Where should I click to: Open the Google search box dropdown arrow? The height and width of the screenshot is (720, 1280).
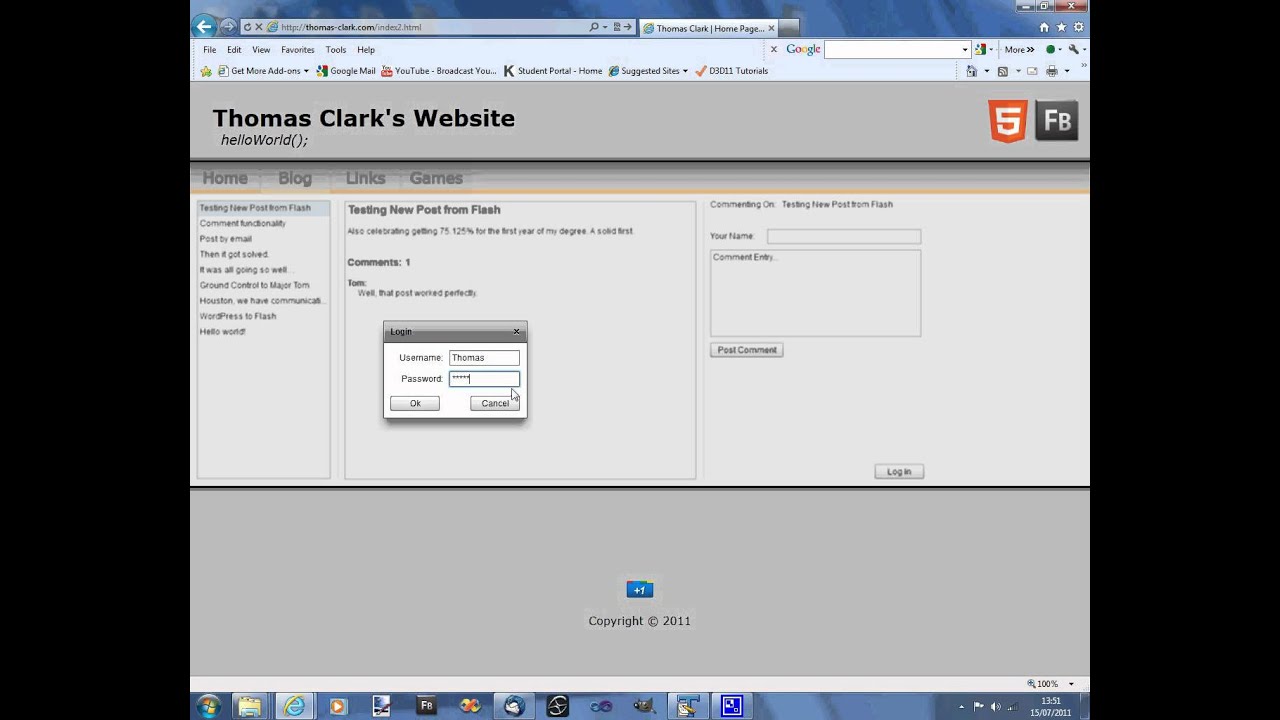964,50
